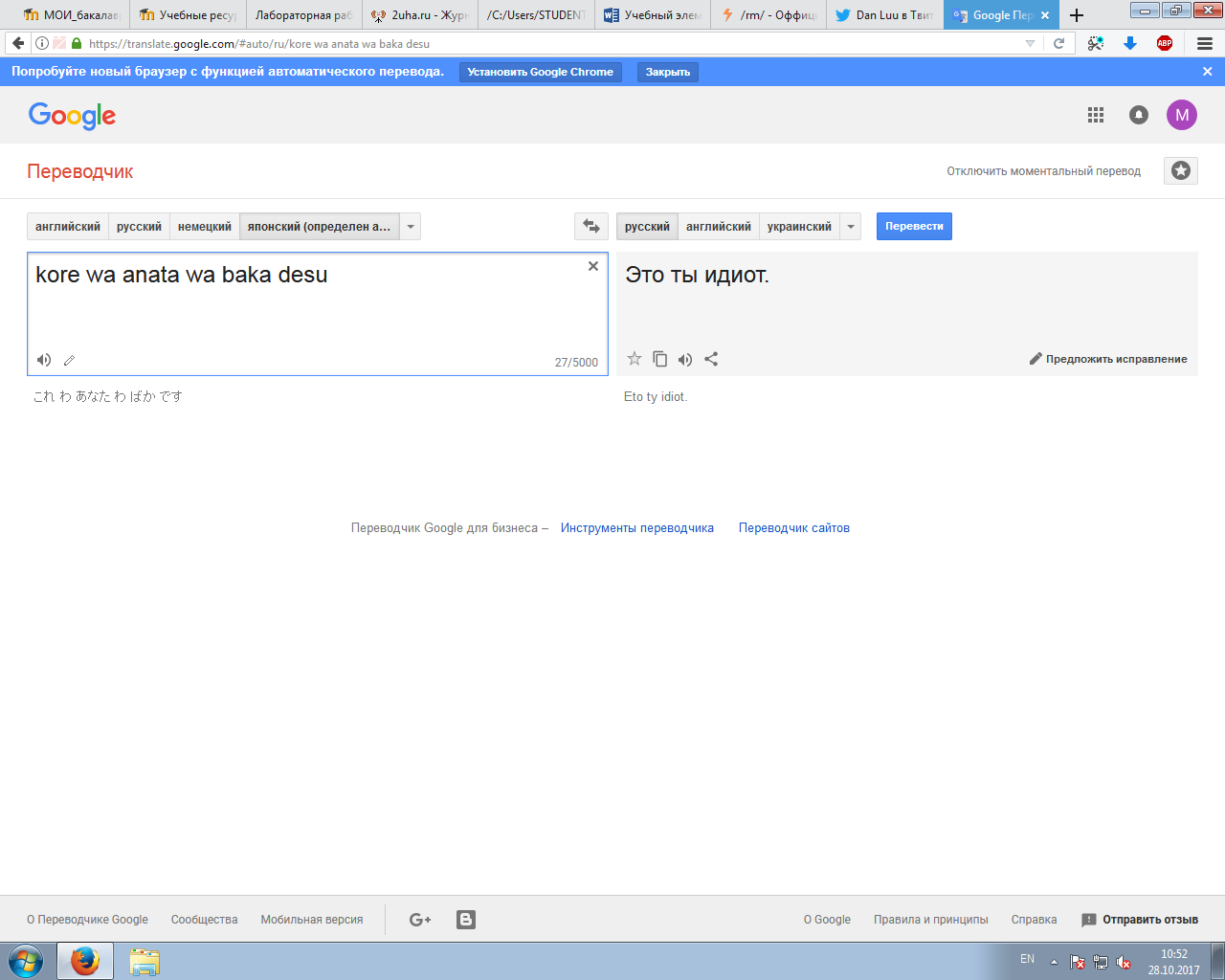Click the Перевести button
Image resolution: width=1225 pixels, height=980 pixels.
[x=914, y=227]
